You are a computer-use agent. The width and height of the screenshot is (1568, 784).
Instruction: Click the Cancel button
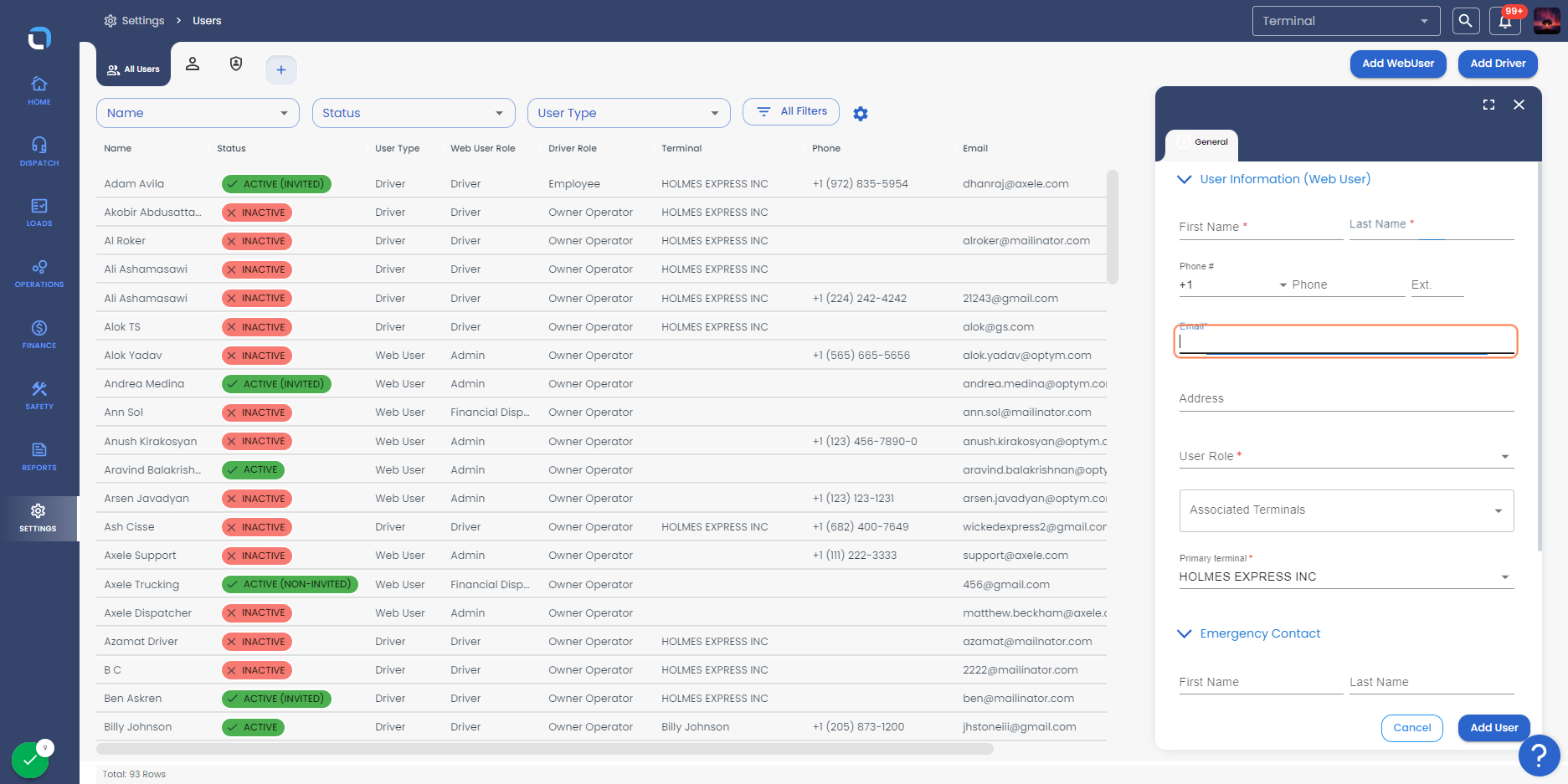coord(1412,728)
